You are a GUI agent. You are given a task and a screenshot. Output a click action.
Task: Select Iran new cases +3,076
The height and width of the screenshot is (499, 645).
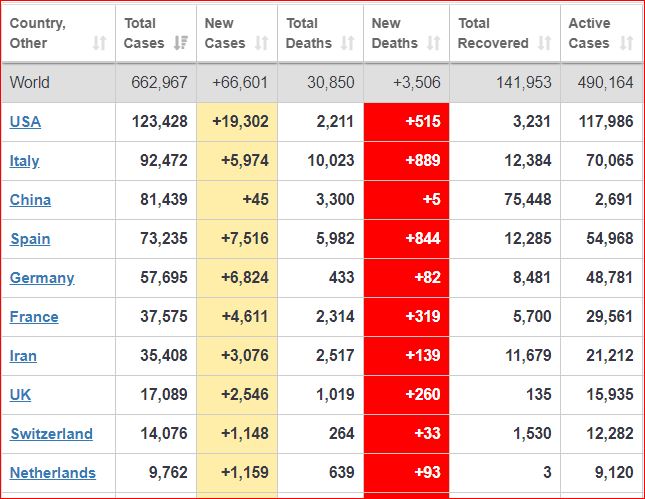[245, 356]
